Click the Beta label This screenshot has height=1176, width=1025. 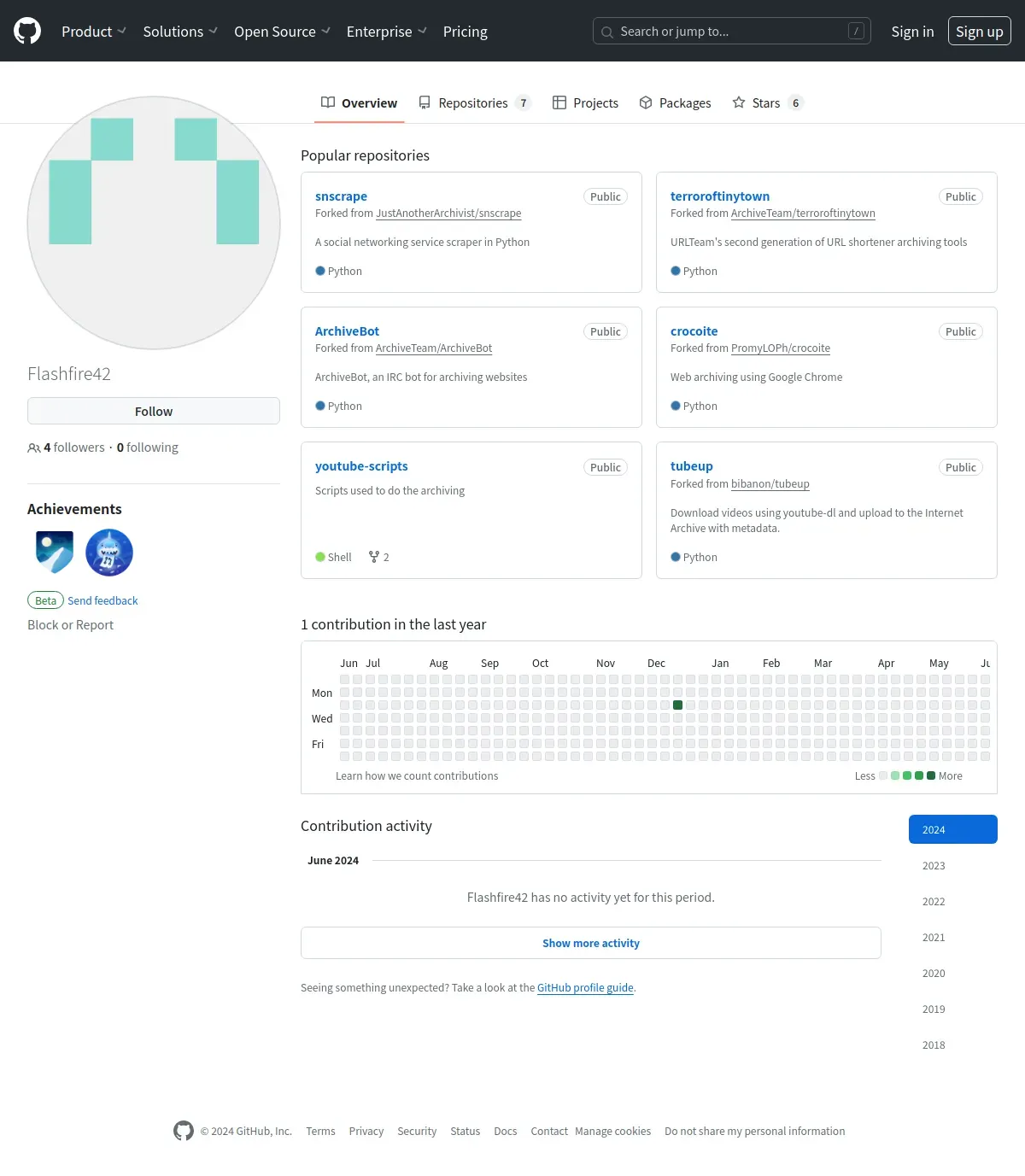coord(45,600)
